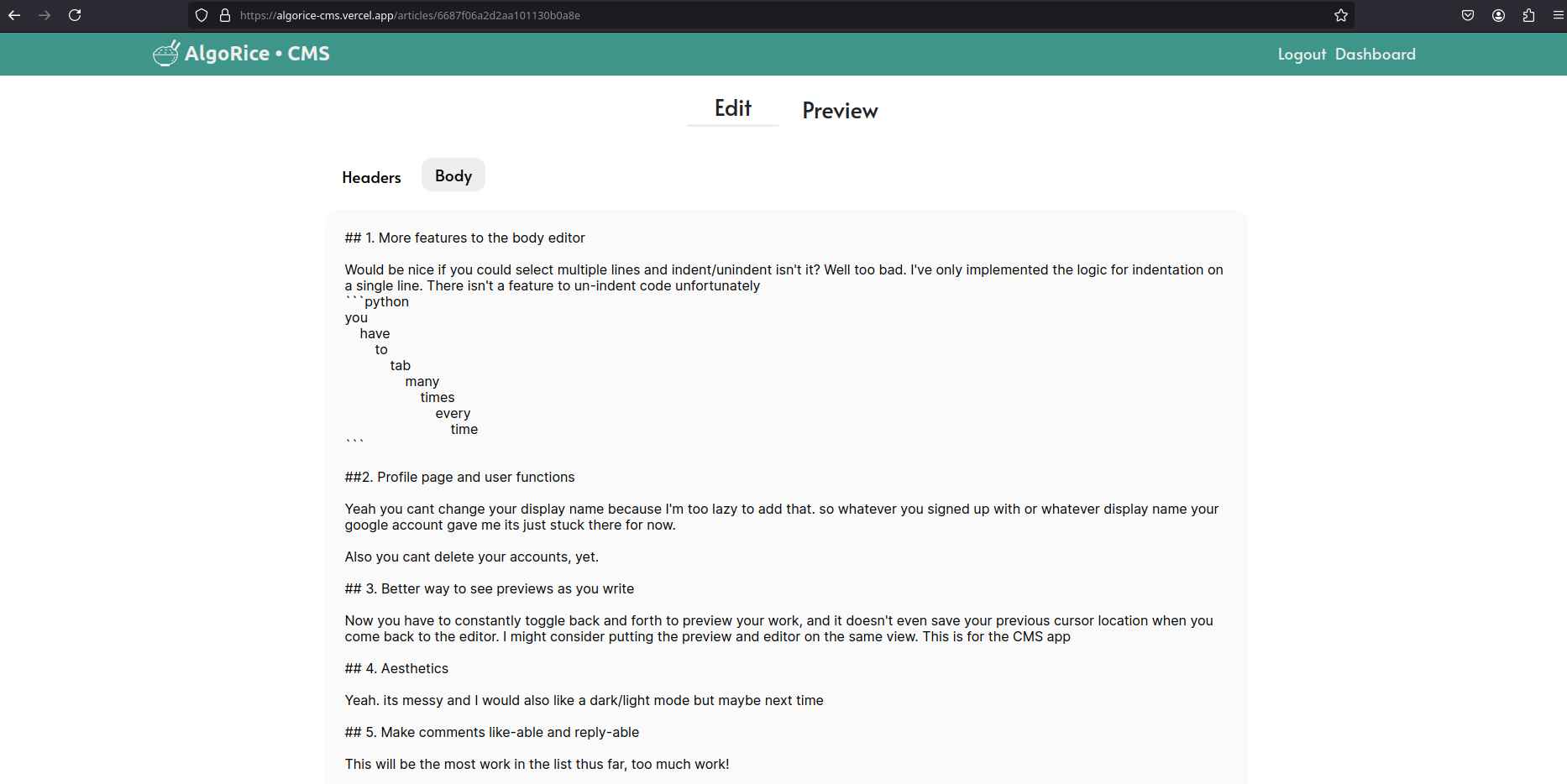
Task: Open browser hamburger menu
Action: [x=1559, y=15]
